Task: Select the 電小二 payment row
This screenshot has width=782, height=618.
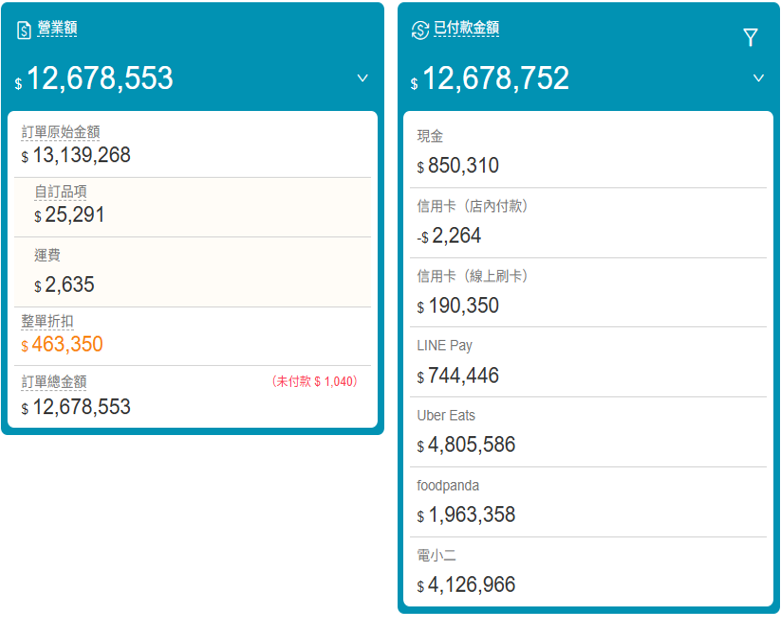Action: [x=587, y=571]
